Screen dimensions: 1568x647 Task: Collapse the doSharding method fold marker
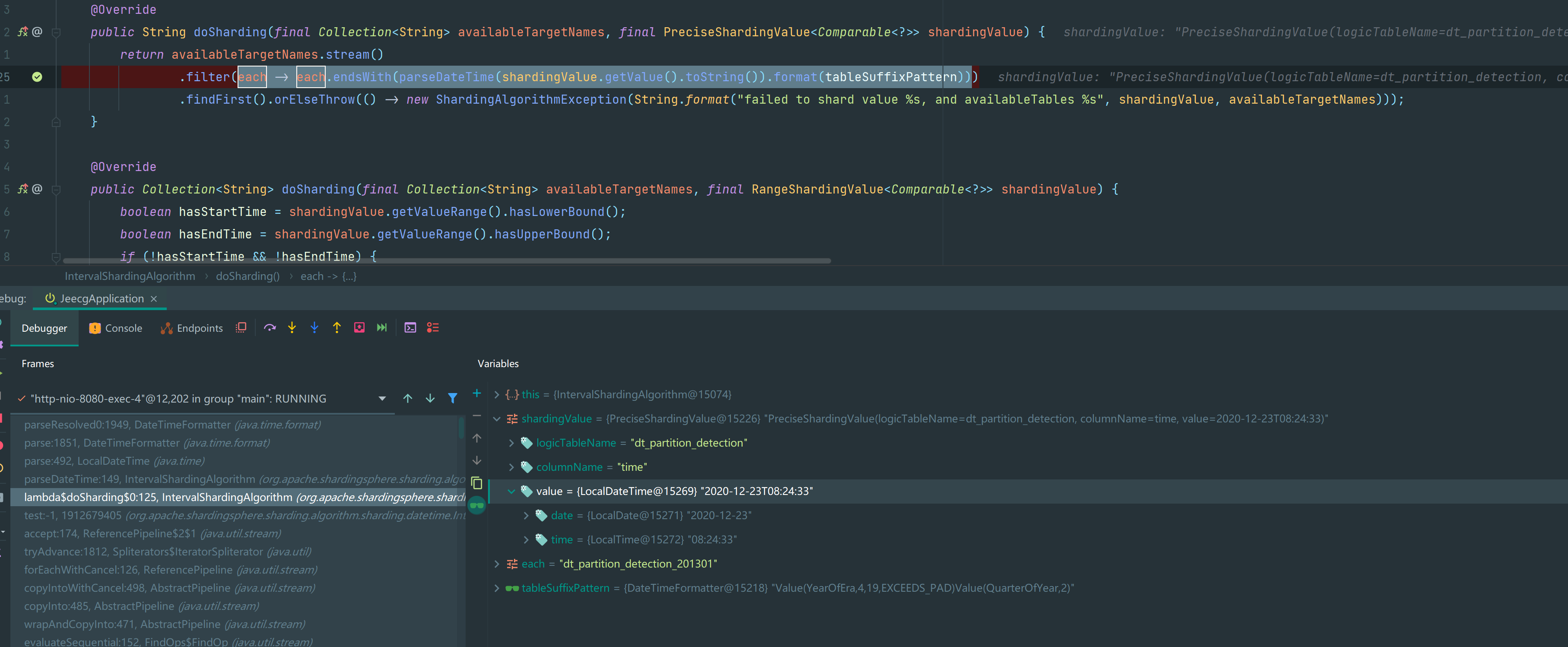coord(56,33)
